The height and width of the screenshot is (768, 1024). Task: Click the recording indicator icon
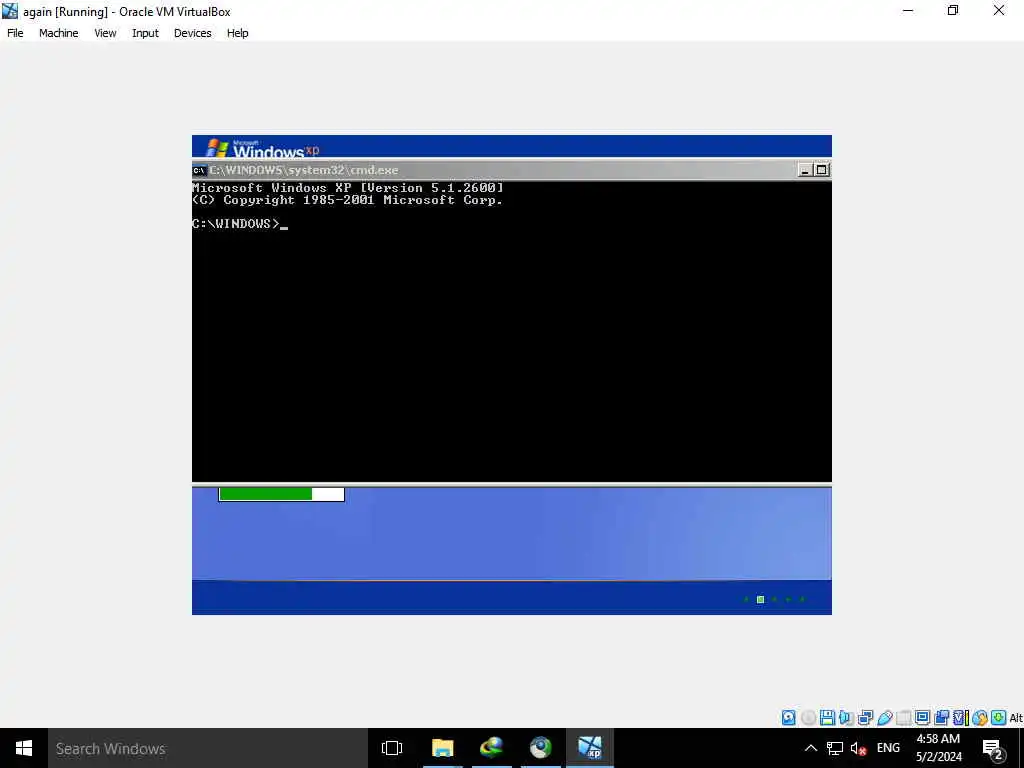[941, 718]
